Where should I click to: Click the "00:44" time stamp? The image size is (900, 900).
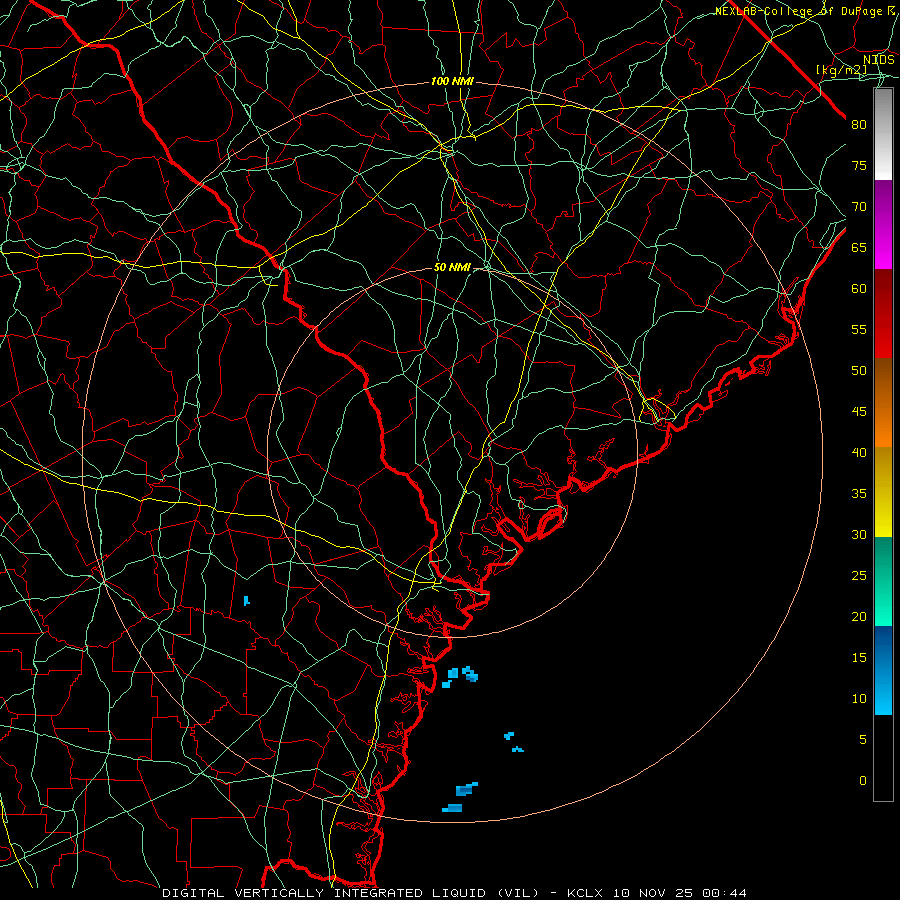tap(725, 893)
